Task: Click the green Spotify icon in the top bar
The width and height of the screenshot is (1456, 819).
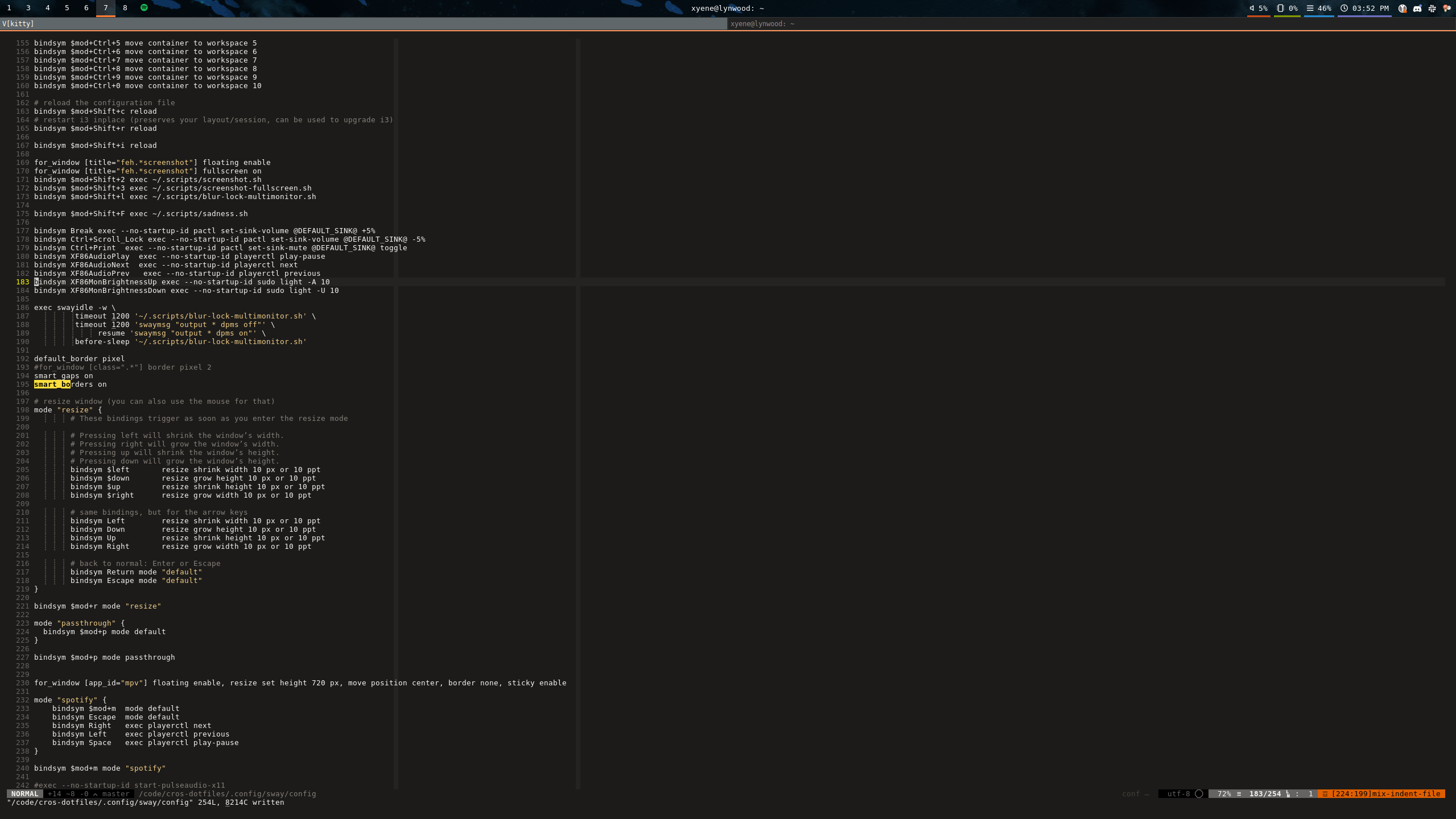Action: (144, 8)
